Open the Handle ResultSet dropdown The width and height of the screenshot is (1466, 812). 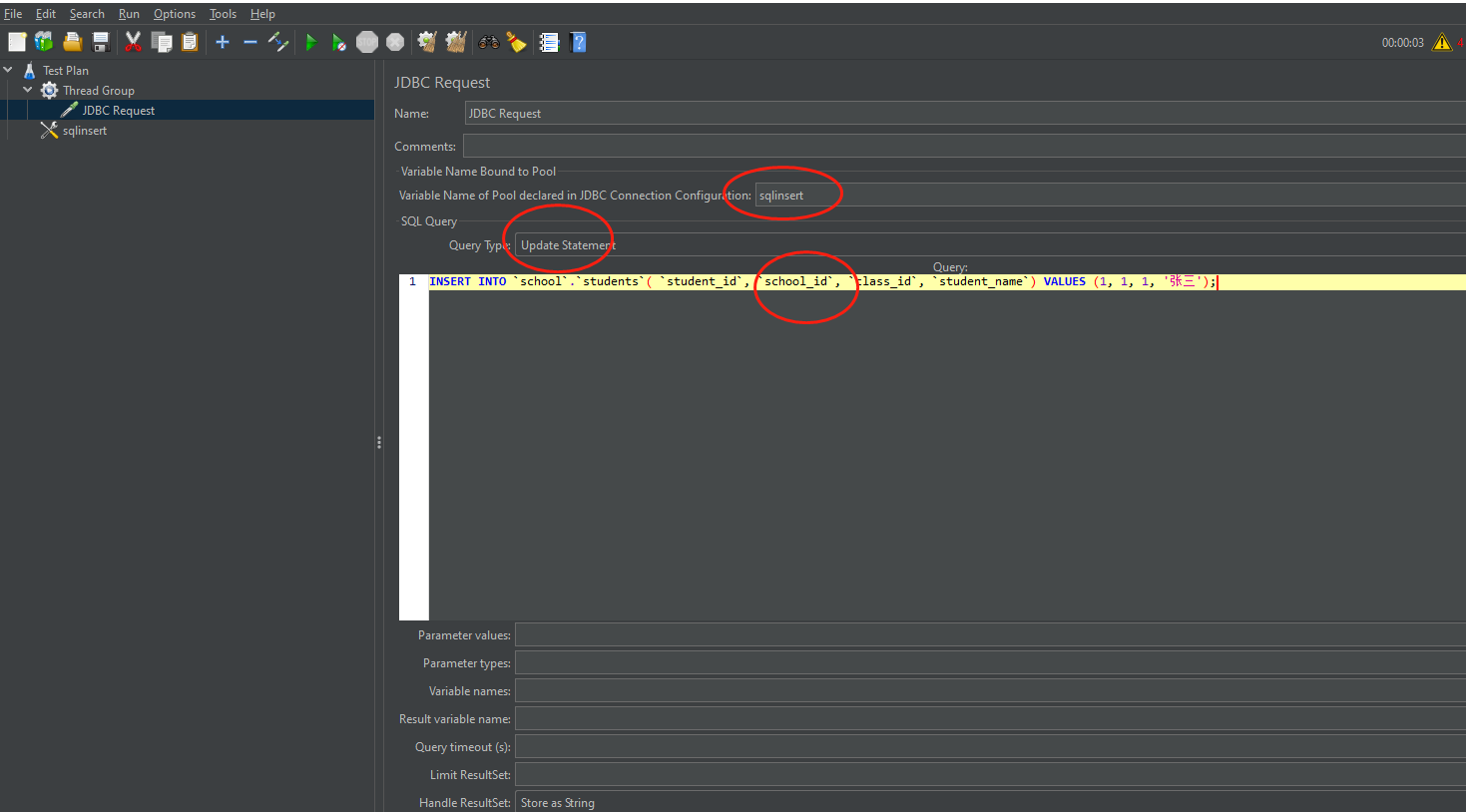click(x=988, y=803)
